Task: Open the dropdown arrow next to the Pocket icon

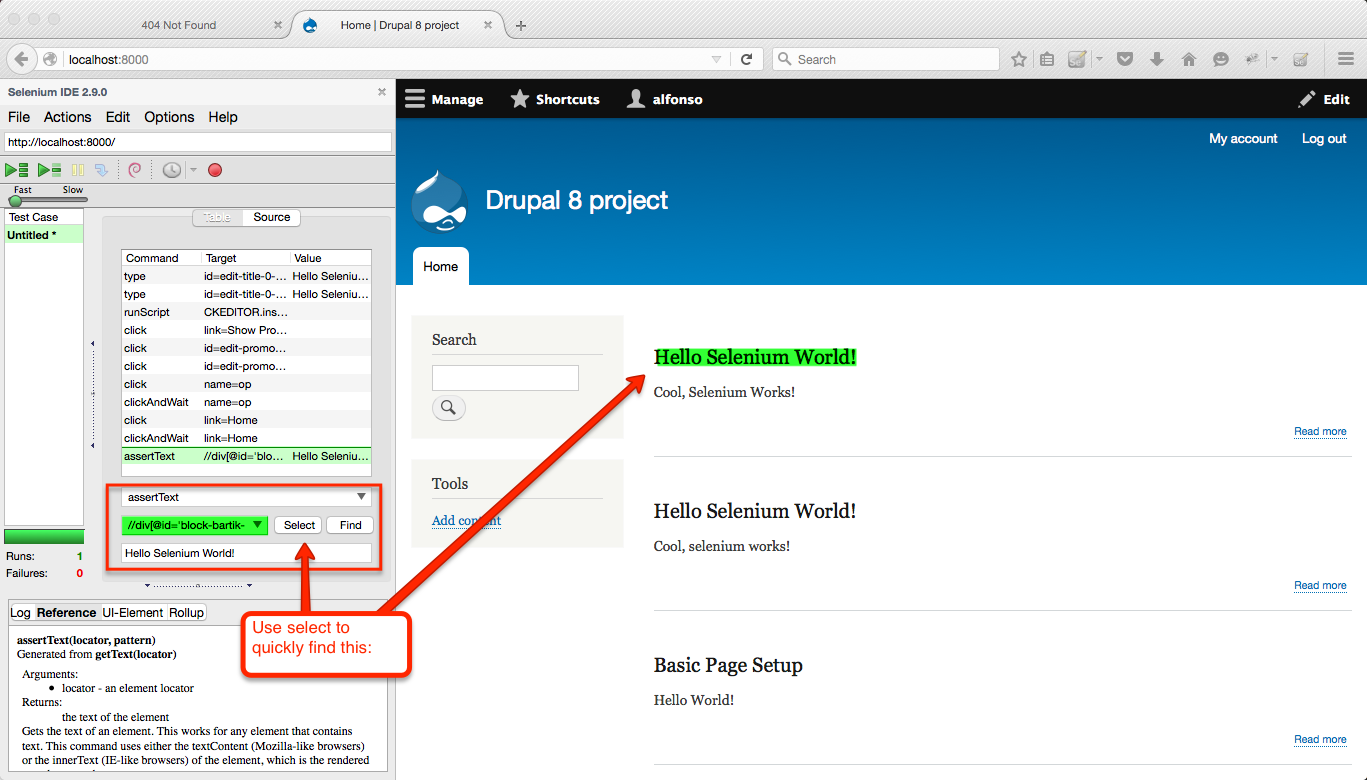Action: coord(1099,59)
